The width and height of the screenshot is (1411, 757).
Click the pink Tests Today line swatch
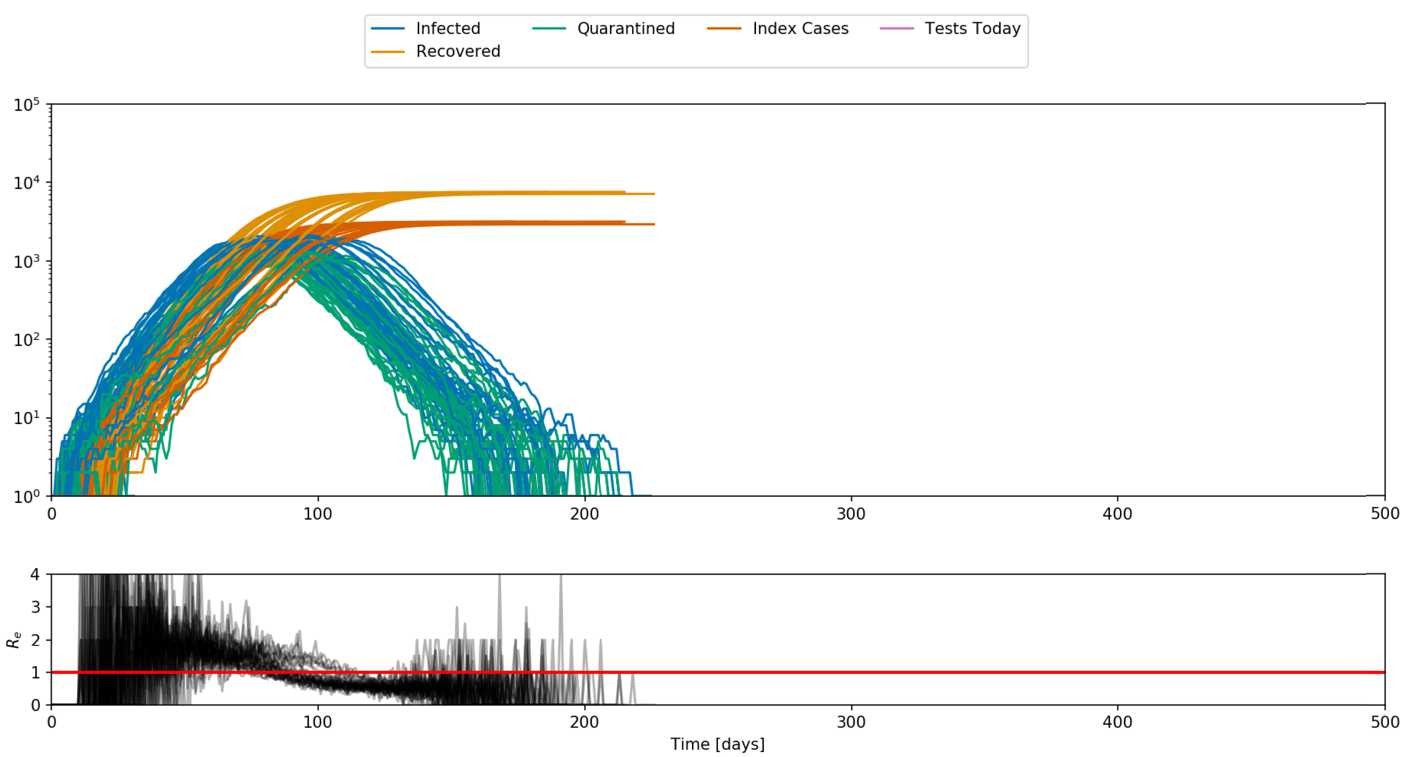897,29
